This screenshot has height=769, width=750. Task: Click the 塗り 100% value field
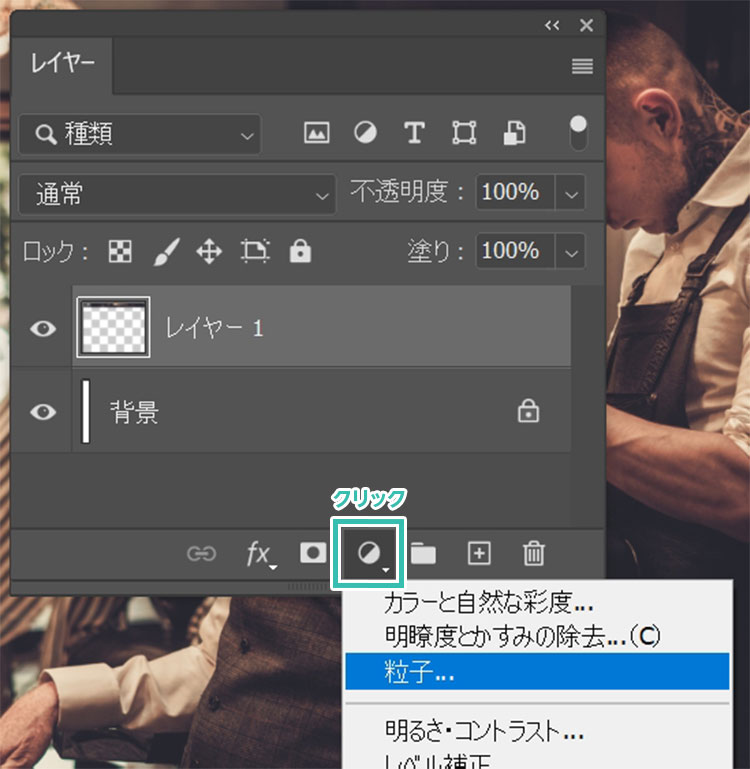pyautogui.click(x=515, y=251)
